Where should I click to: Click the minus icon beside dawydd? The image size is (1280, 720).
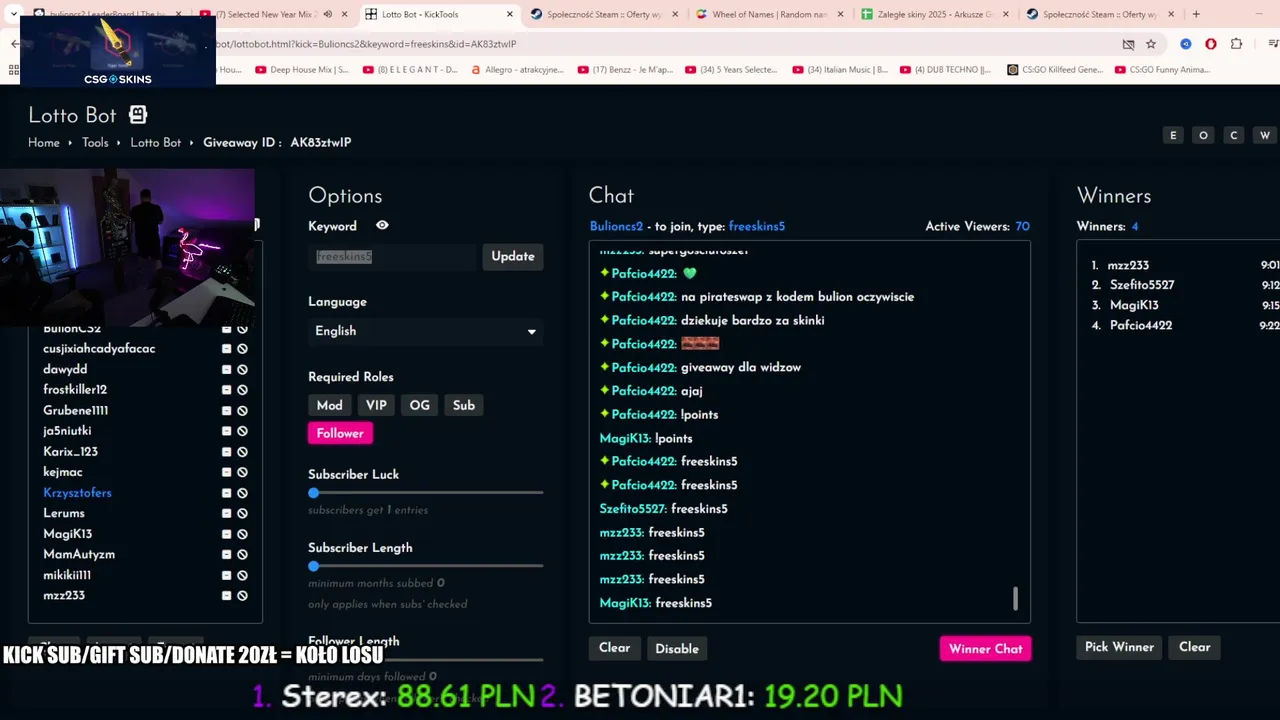(227, 370)
